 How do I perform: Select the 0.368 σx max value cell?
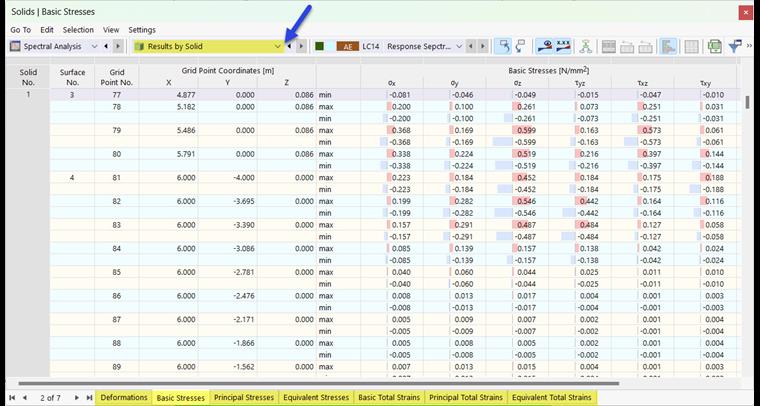392,130
